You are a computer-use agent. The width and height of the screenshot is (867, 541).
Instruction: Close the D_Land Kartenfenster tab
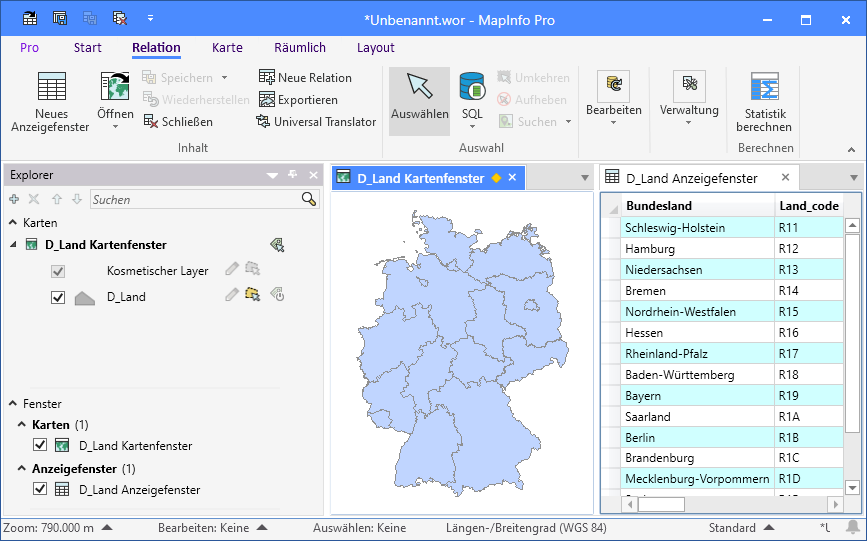pyautogui.click(x=512, y=178)
